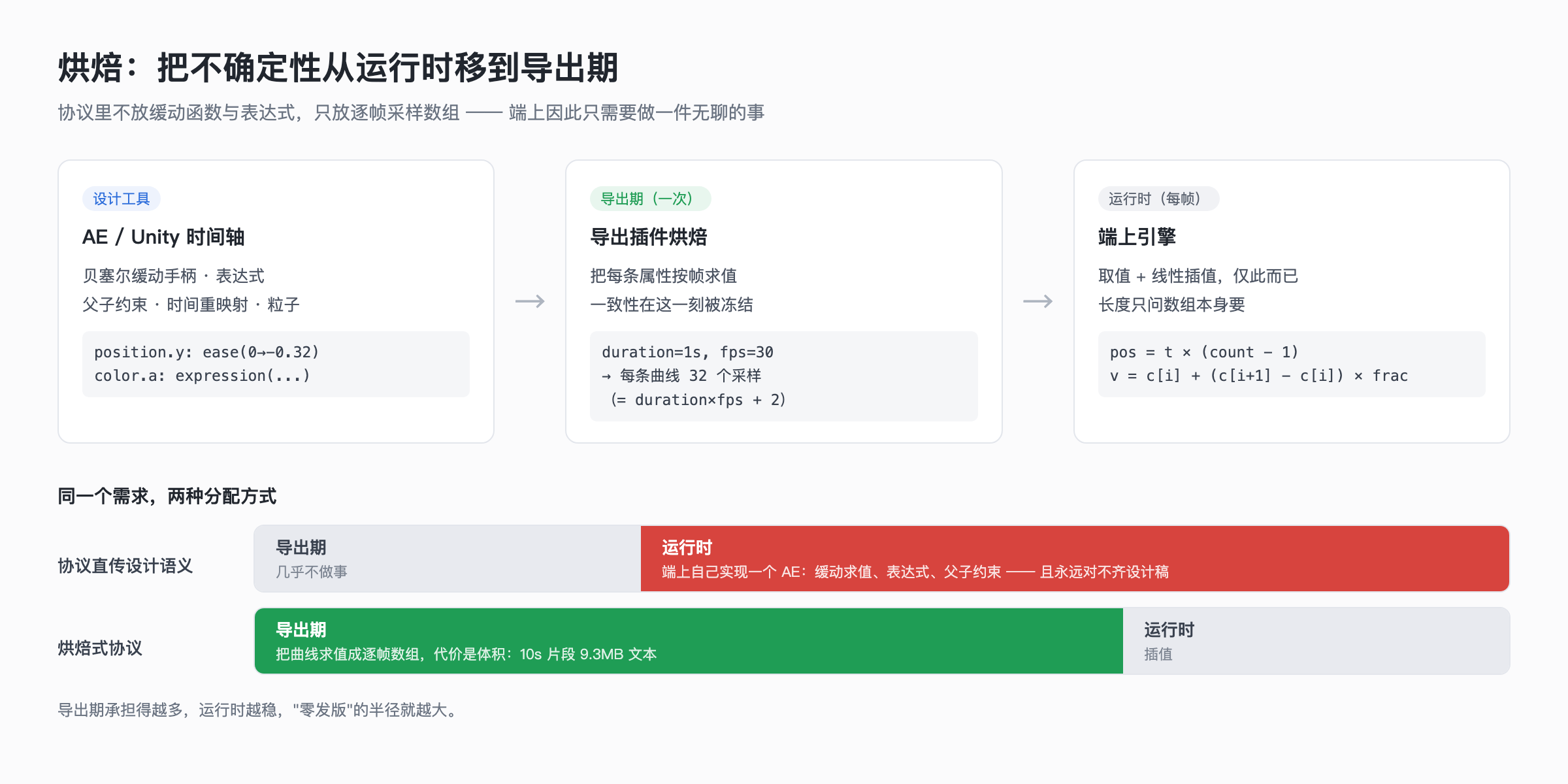Click the heading AE / Unity 时间轴
The height and width of the screenshot is (784, 1568).
163,237
